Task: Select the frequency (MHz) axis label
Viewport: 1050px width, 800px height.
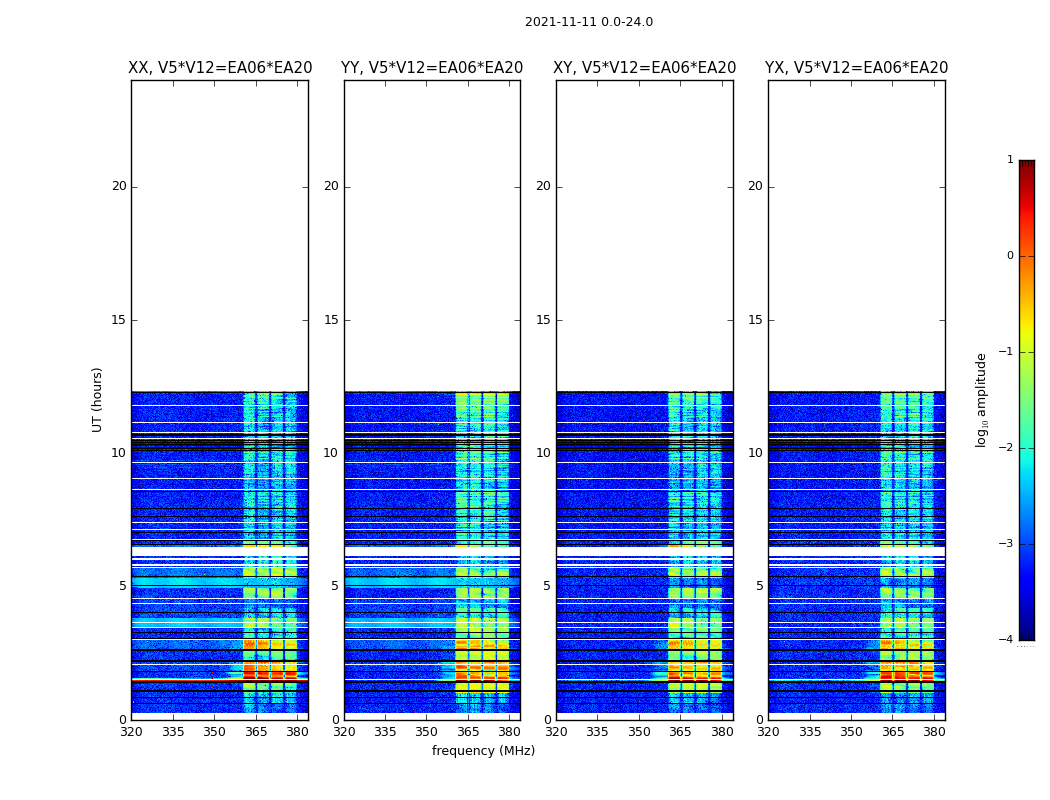Action: pyautogui.click(x=483, y=750)
